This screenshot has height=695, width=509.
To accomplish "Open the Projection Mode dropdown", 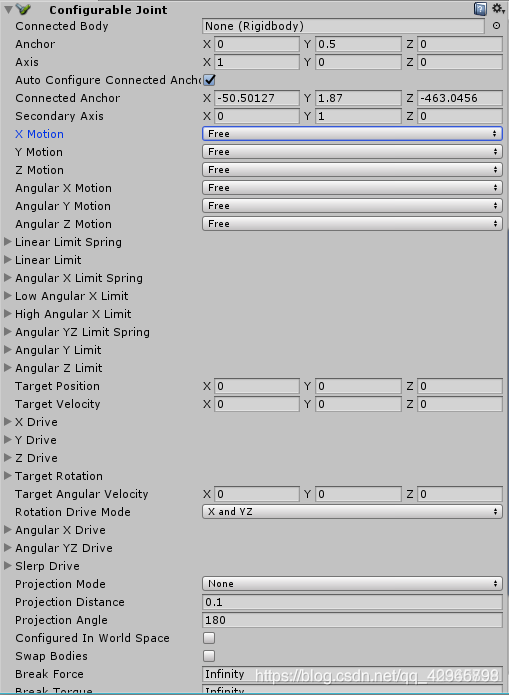I will pos(352,584).
